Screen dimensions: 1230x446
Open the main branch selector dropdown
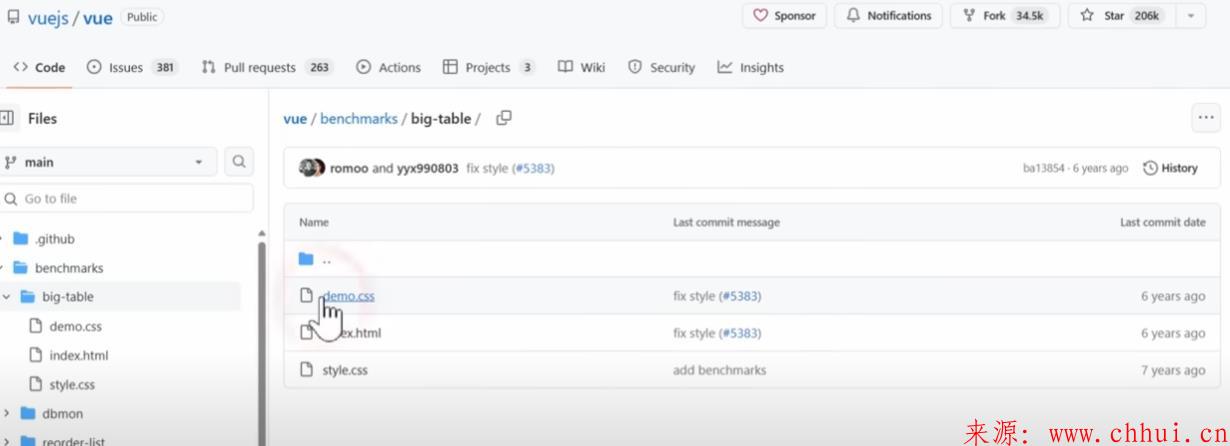coord(108,162)
